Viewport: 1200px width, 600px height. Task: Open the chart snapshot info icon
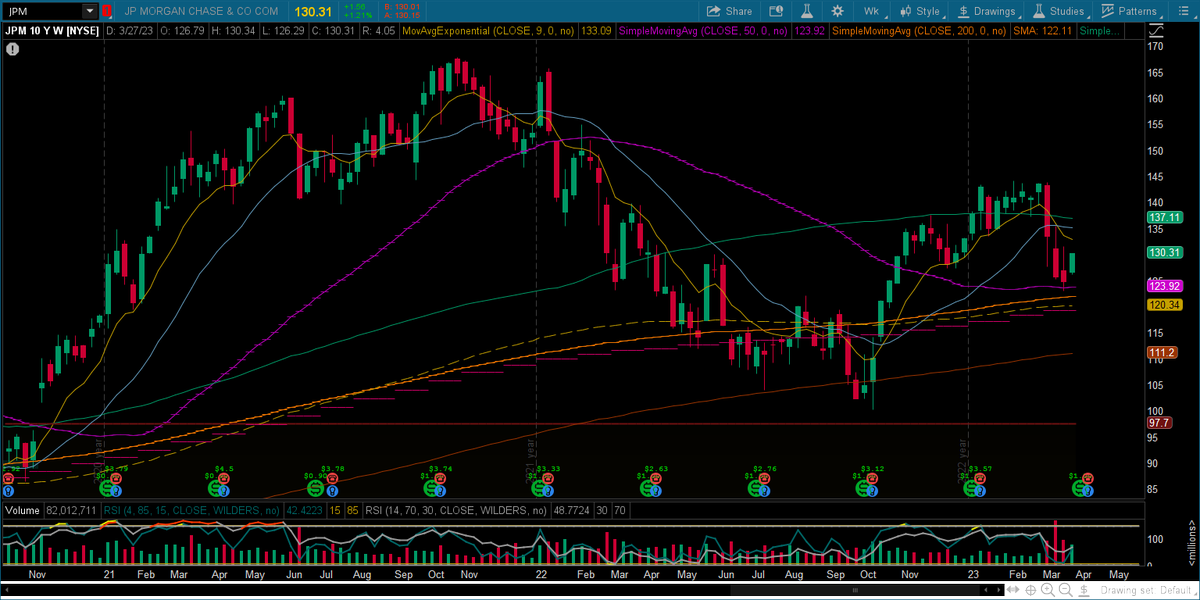(x=774, y=11)
